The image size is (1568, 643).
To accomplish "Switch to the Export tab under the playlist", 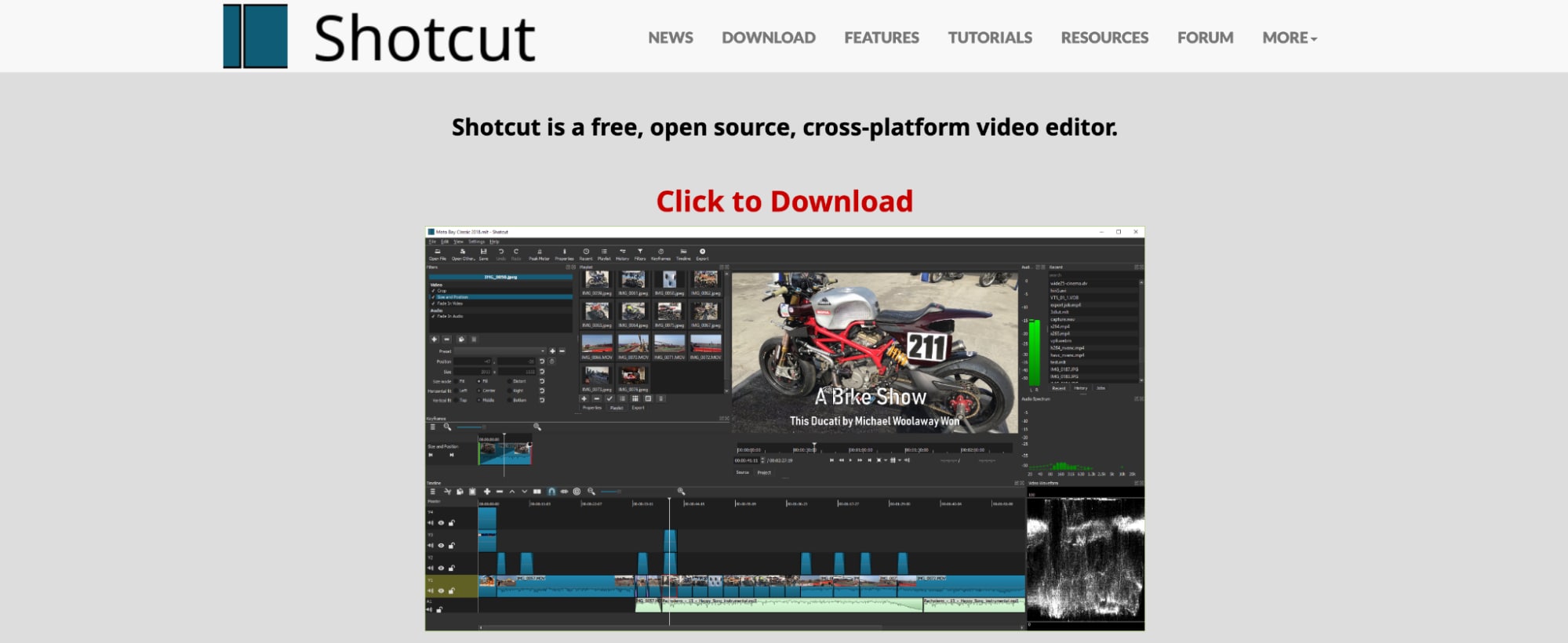I will 638,408.
